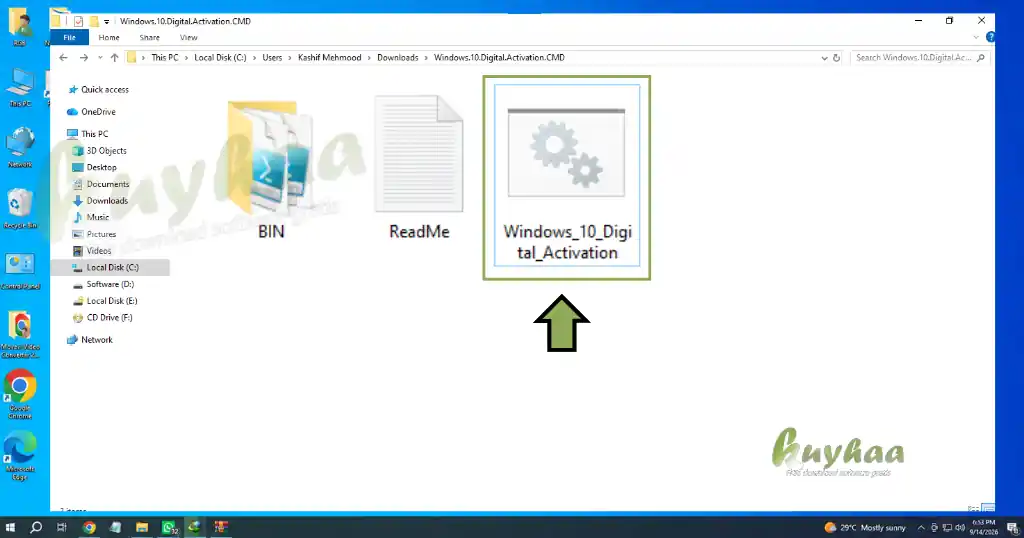Viewport: 1024px width, 538px height.
Task: Open Desktop in navigation pane
Action: pyautogui.click(x=95, y=167)
